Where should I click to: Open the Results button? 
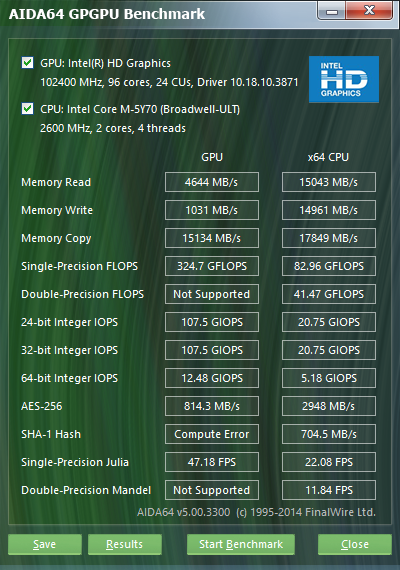(125, 544)
